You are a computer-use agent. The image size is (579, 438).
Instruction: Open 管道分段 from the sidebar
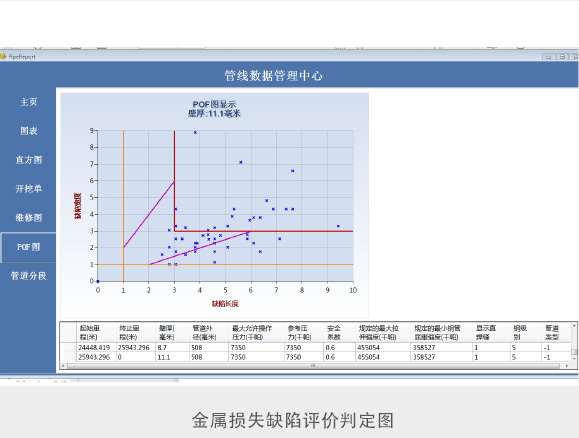pos(28,276)
